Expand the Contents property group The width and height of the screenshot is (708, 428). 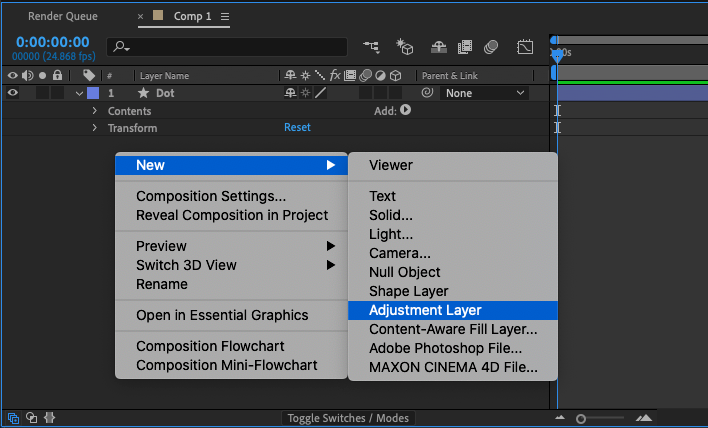pos(94,111)
